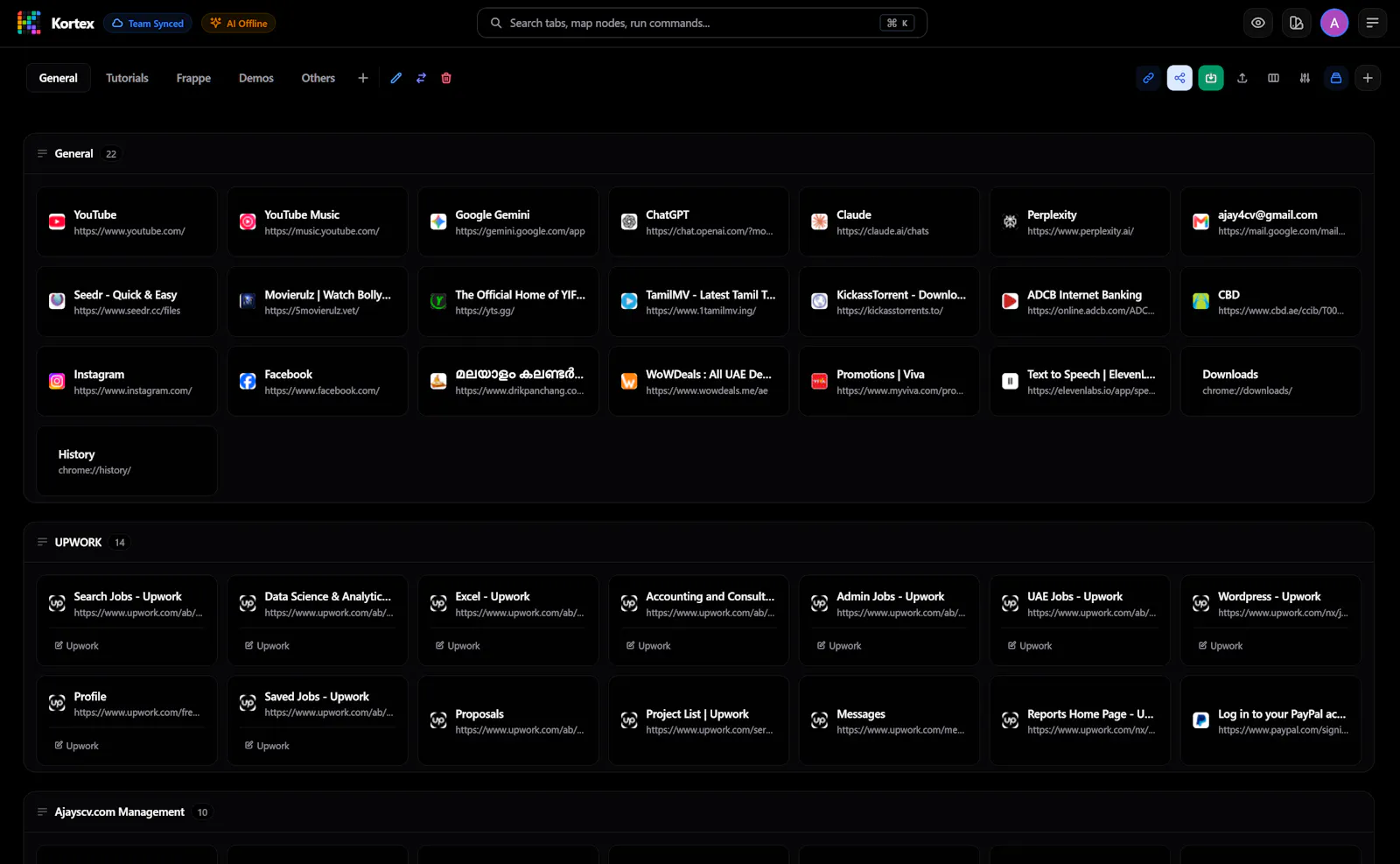Image resolution: width=1400 pixels, height=864 pixels.
Task: Click the pencil edit workspace icon
Action: [x=396, y=78]
